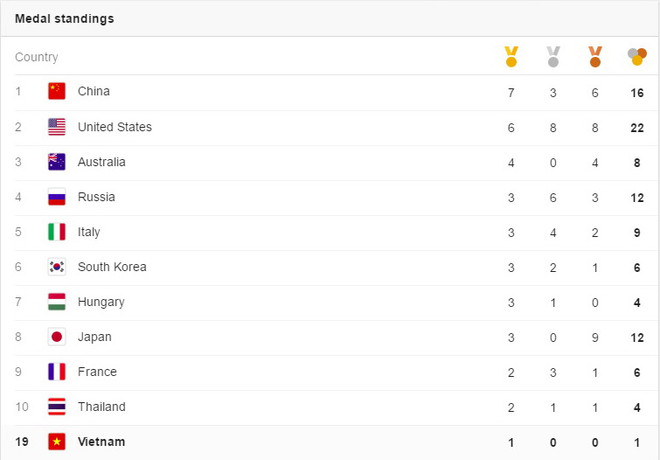Screen dimensions: 660x460
Task: Click China's gold medal count 7
Action: pyautogui.click(x=511, y=92)
